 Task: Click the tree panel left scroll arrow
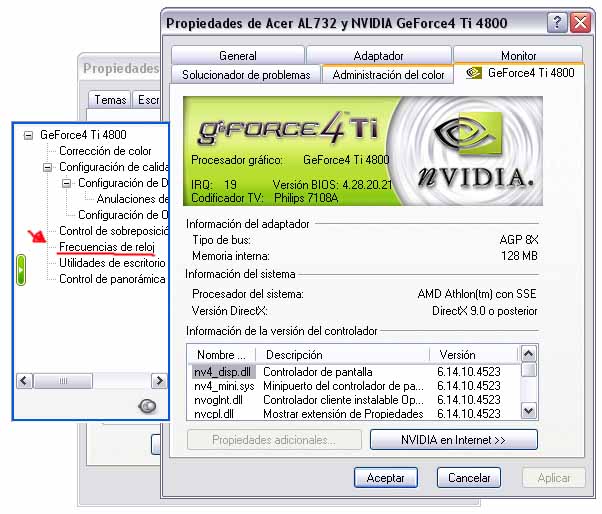(x=24, y=381)
